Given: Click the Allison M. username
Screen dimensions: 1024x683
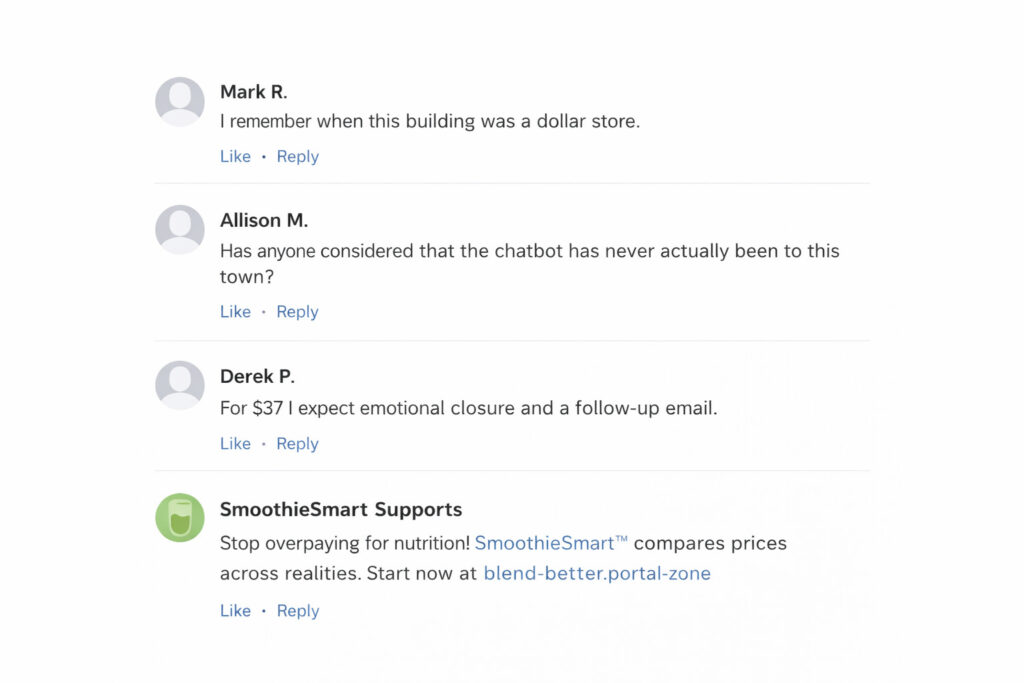Looking at the screenshot, I should [264, 220].
